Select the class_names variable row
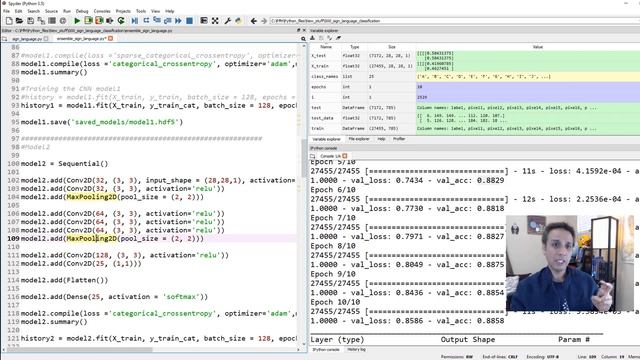 [475, 76]
